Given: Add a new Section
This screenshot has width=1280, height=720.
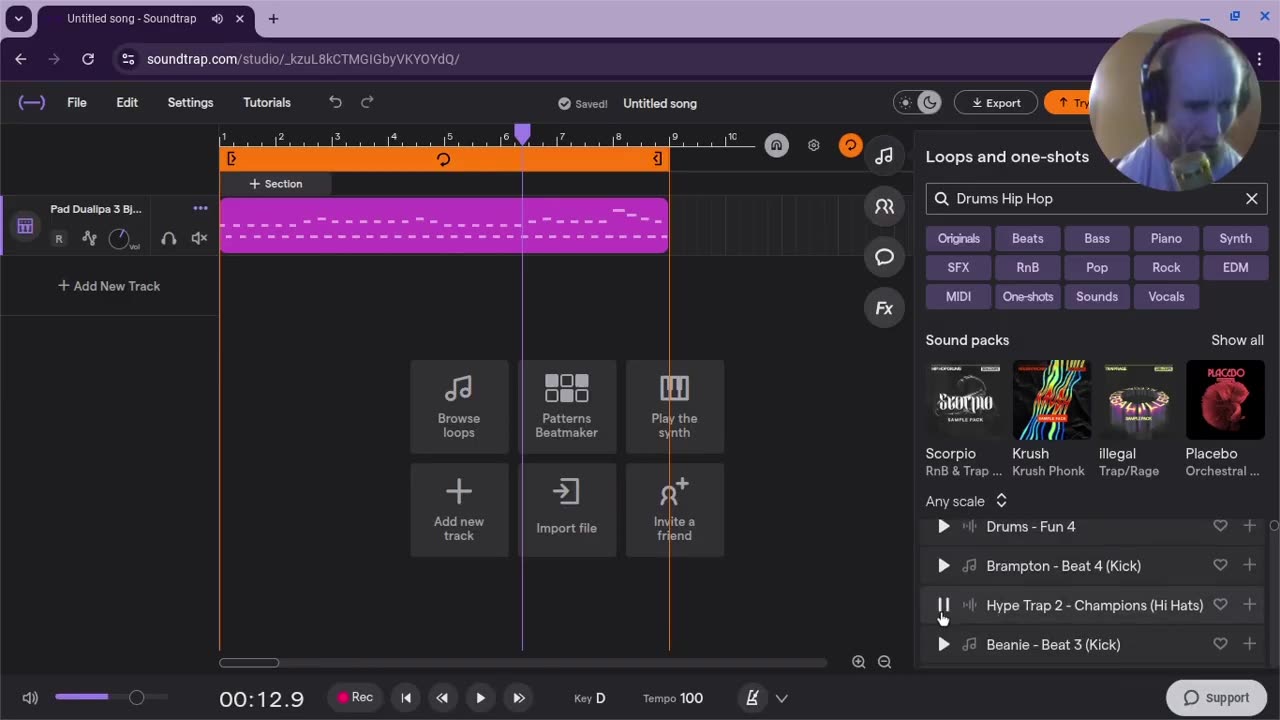Looking at the screenshot, I should pos(275,184).
